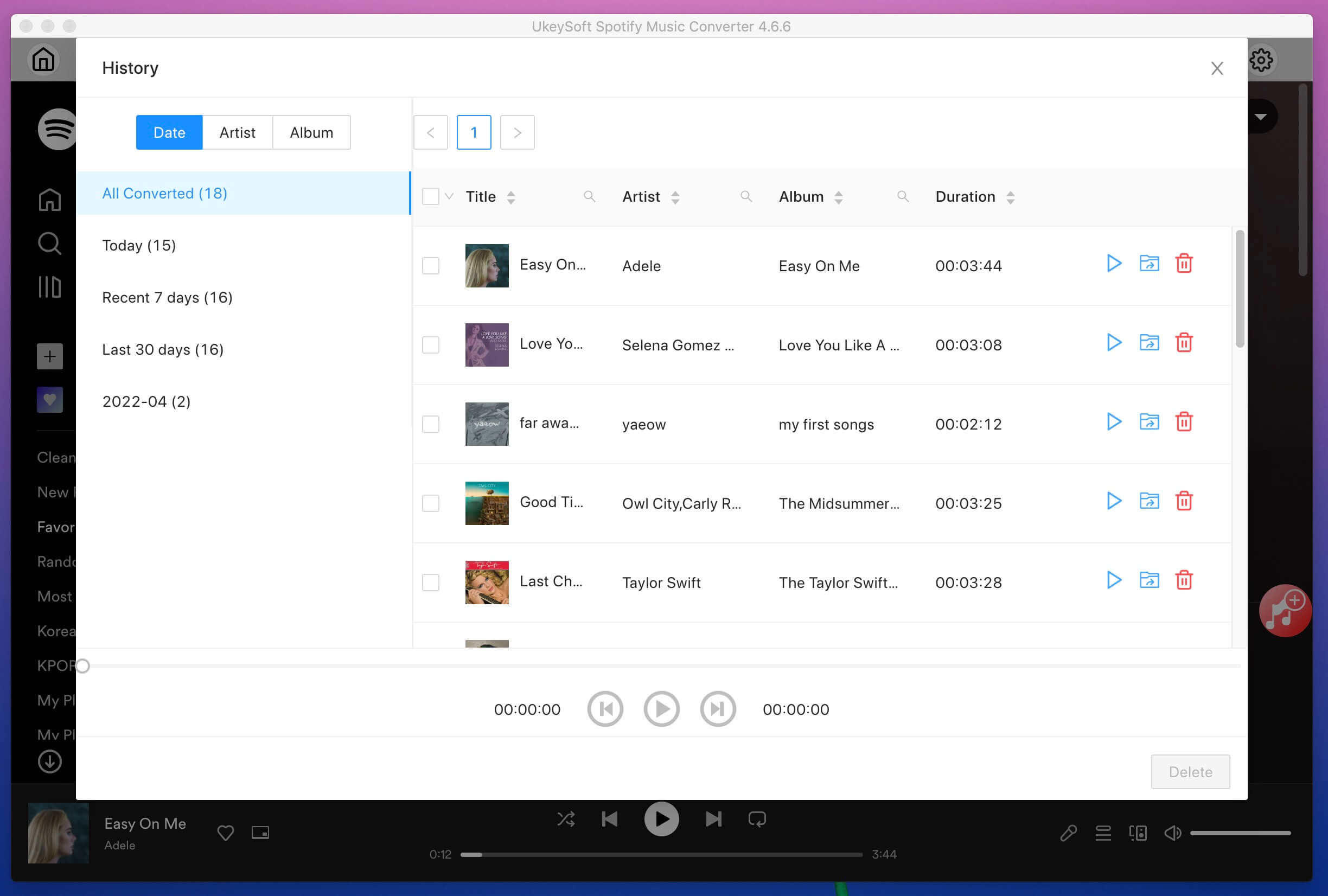
Task: Select All Converted (18) filter
Action: coord(244,193)
